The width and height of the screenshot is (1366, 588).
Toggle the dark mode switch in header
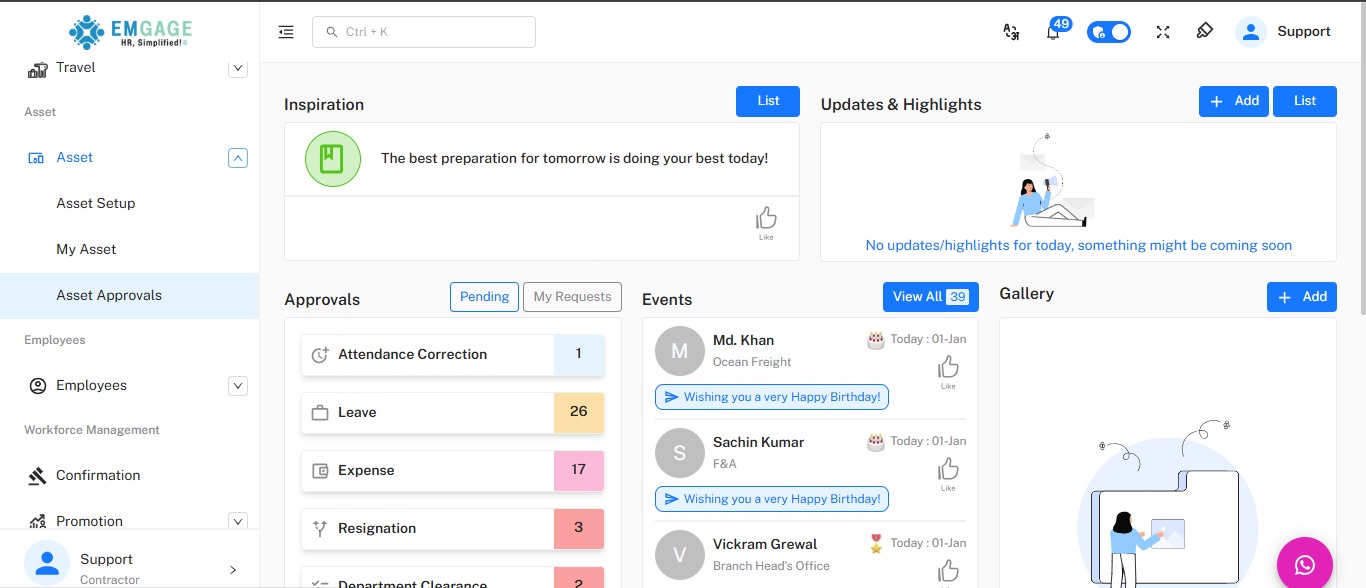click(1109, 31)
